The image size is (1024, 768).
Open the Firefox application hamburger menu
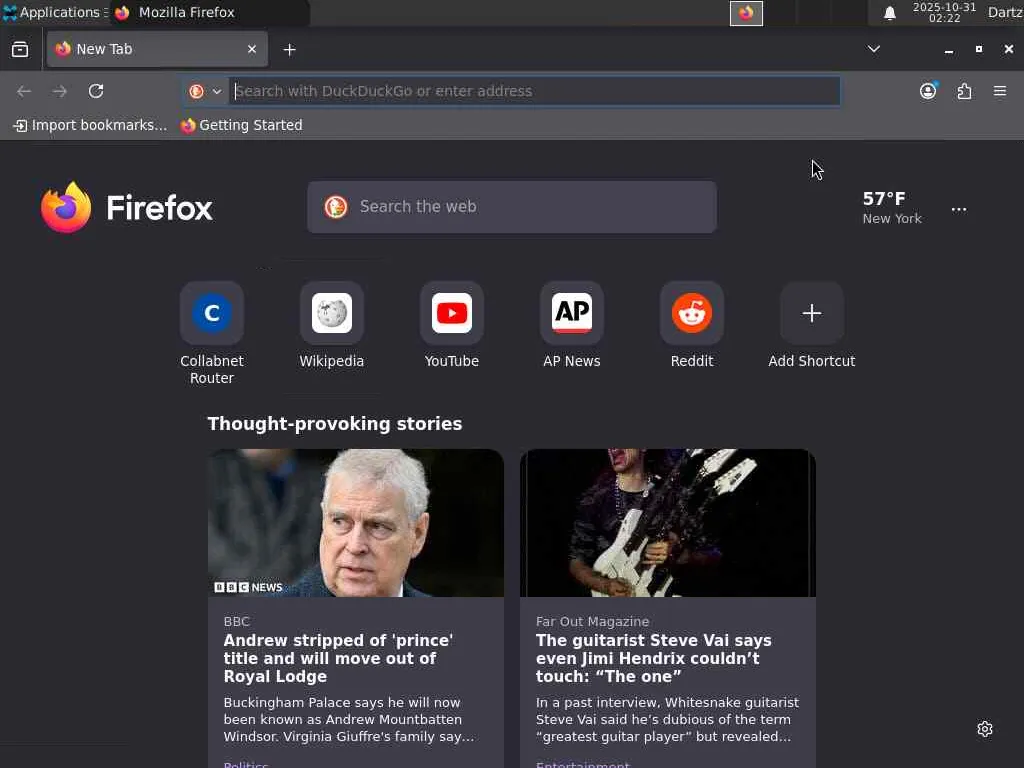[x=1000, y=91]
